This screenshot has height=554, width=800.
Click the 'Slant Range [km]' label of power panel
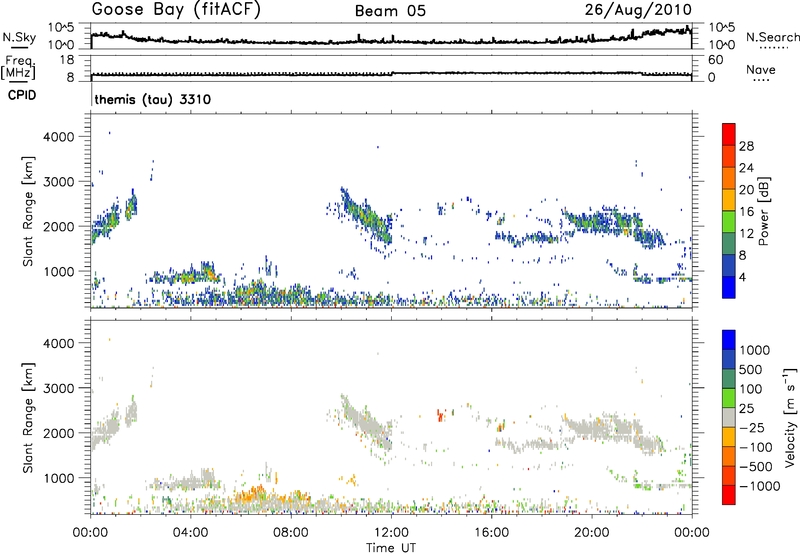(x=28, y=211)
